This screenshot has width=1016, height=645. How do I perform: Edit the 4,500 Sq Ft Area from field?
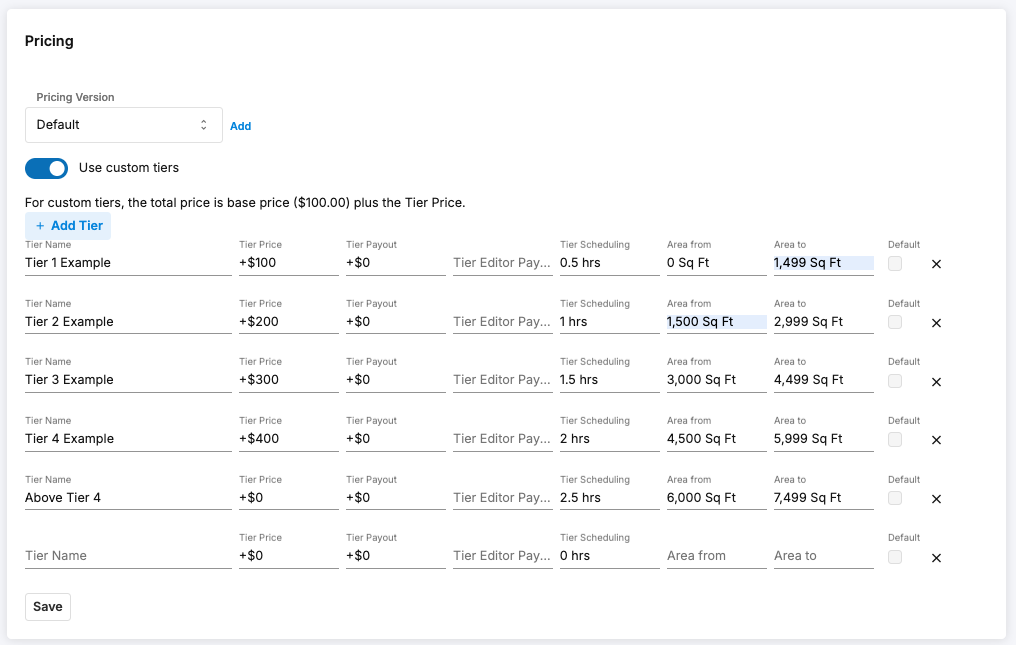click(717, 439)
